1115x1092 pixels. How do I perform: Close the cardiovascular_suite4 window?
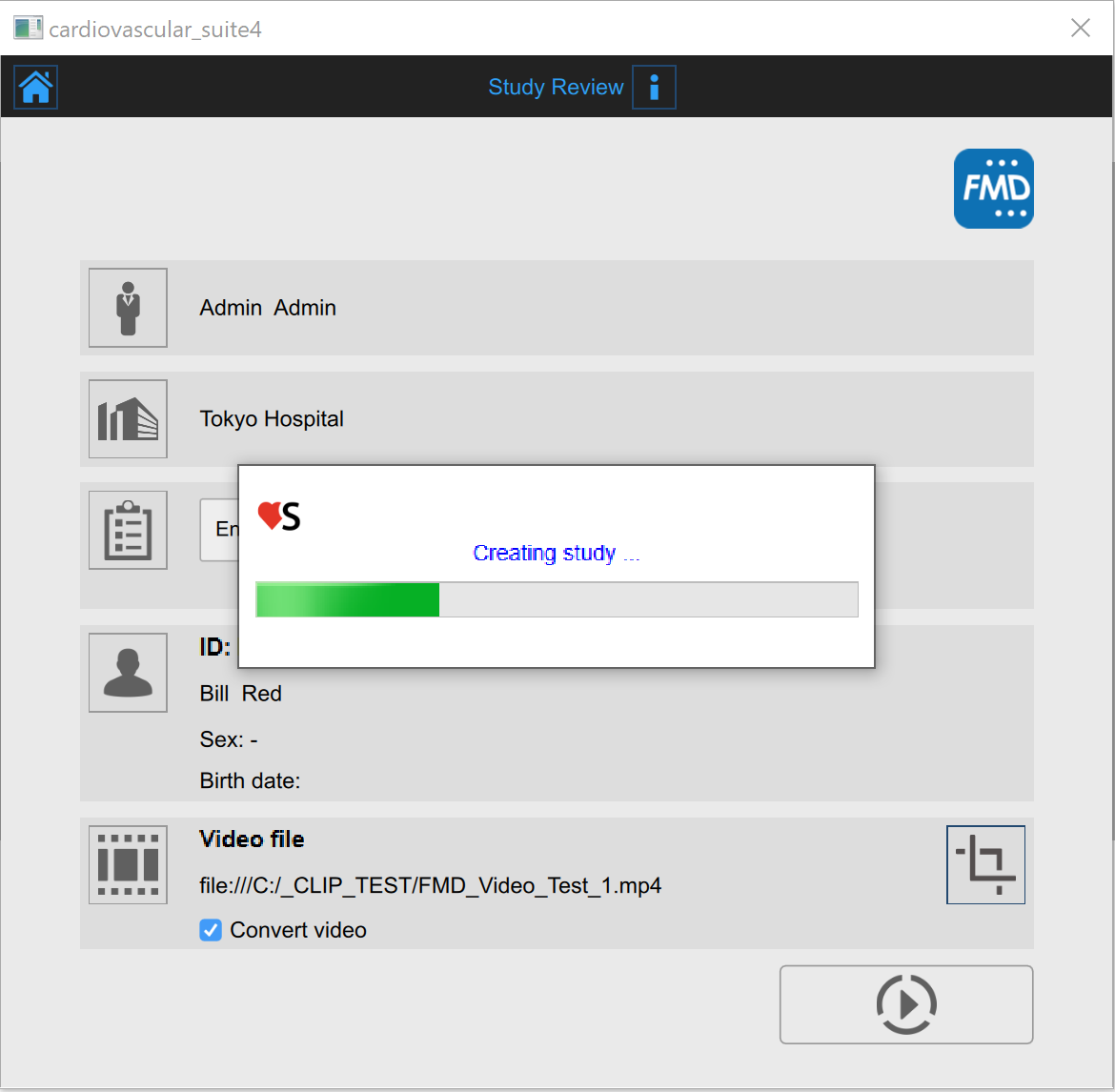point(1080,28)
